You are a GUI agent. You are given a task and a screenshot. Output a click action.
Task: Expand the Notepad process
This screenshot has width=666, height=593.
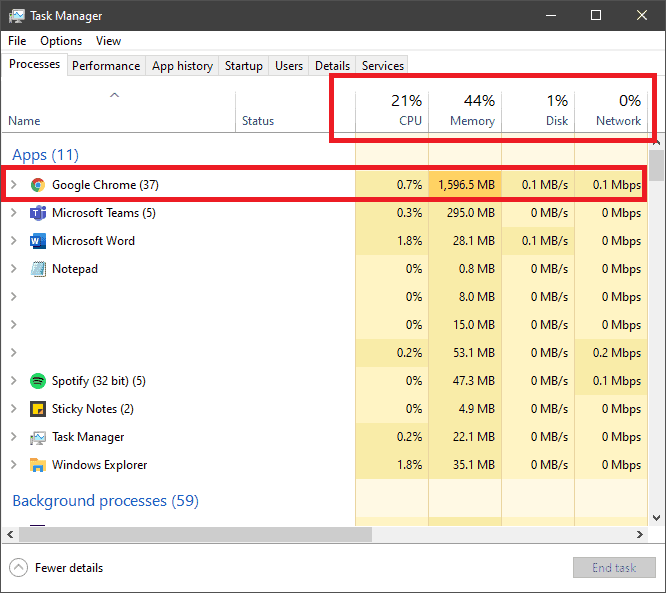click(14, 268)
